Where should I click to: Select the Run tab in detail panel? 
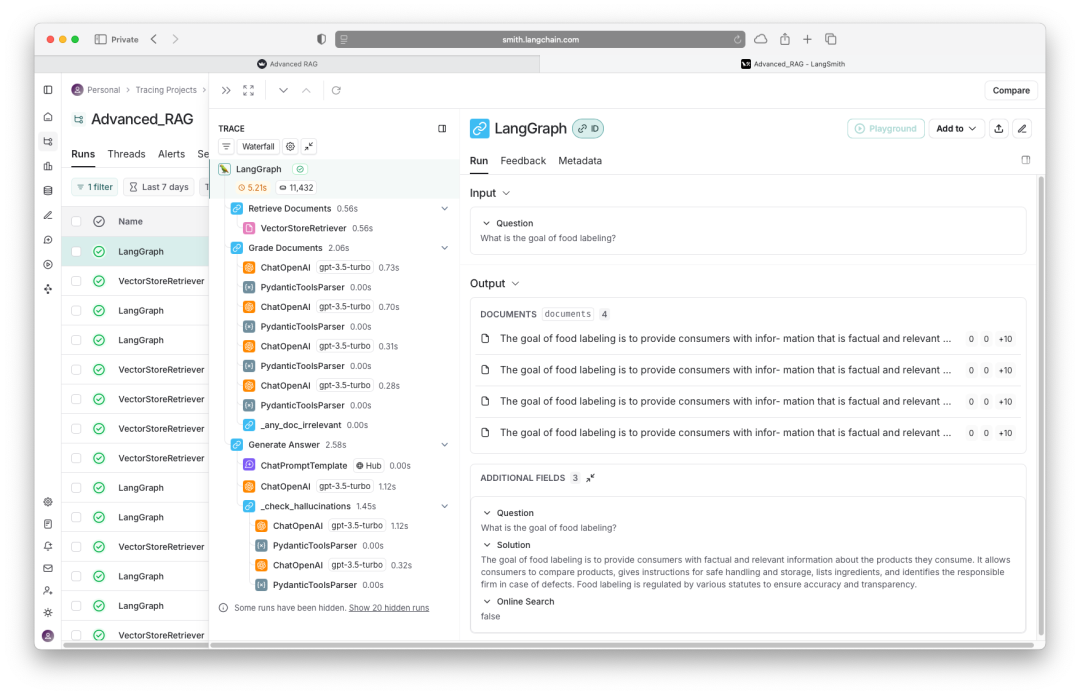479,160
